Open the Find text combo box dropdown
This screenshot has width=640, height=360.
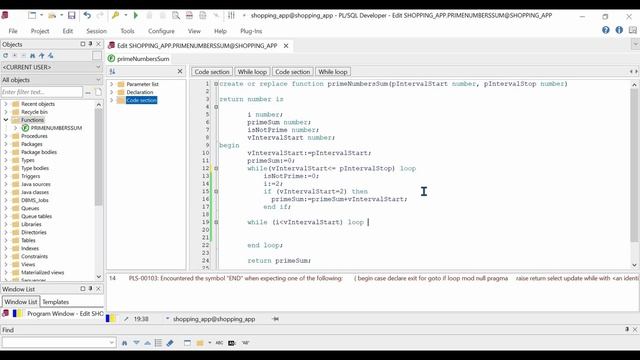(112, 343)
